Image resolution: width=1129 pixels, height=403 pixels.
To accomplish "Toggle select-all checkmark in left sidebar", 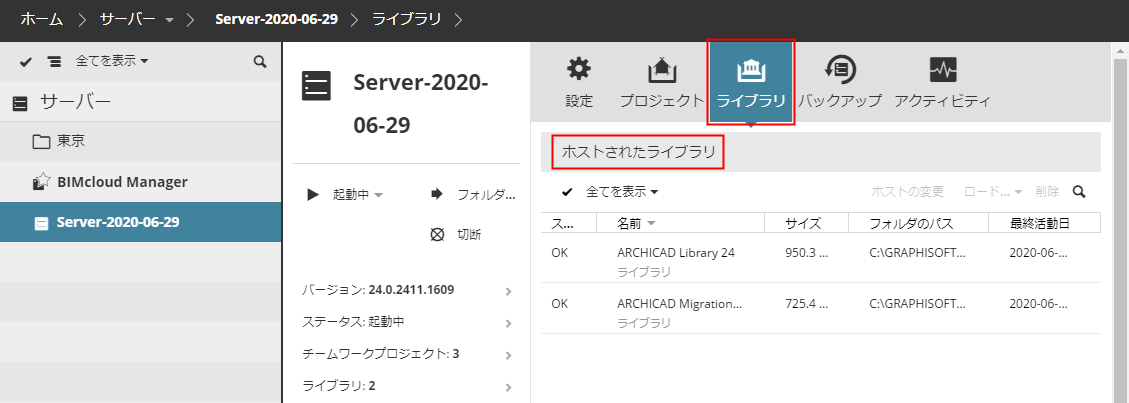I will click(26, 62).
